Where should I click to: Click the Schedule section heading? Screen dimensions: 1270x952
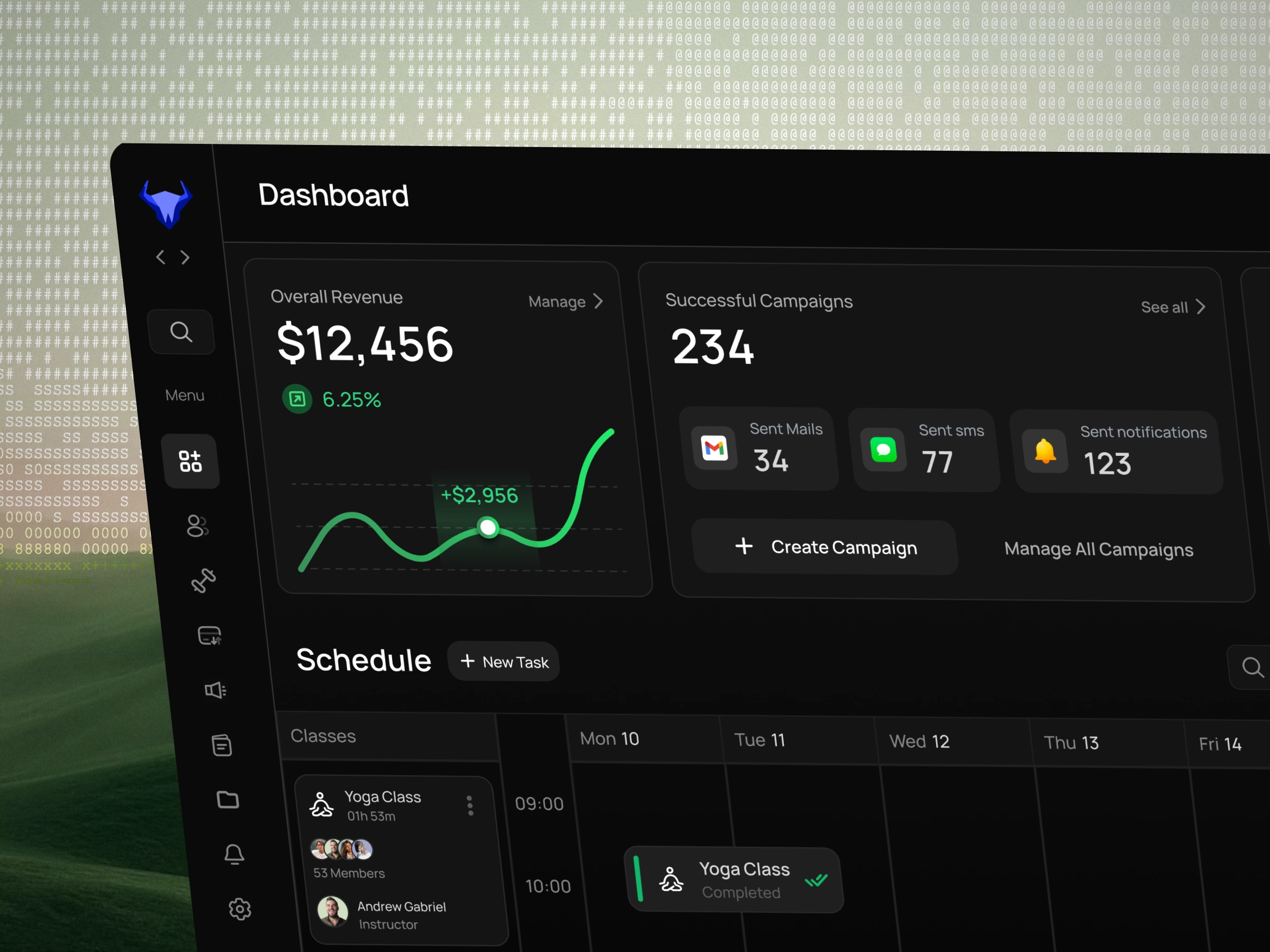click(364, 660)
